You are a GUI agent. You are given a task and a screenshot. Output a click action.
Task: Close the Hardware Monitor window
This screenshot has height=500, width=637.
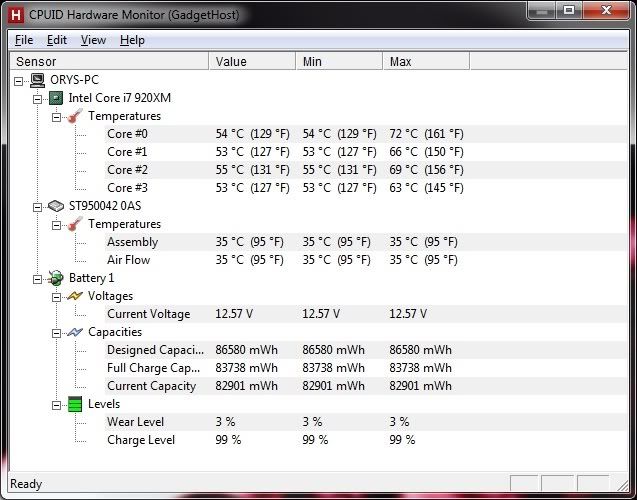(x=606, y=11)
